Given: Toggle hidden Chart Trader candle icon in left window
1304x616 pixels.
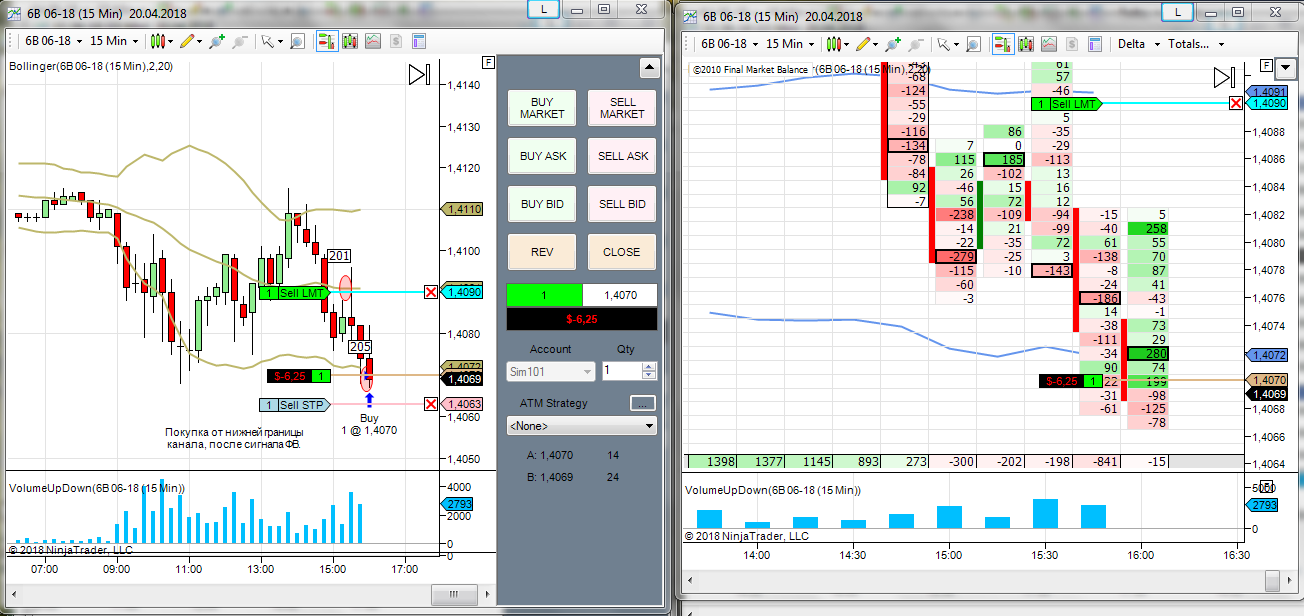Looking at the screenshot, I should click(350, 41).
